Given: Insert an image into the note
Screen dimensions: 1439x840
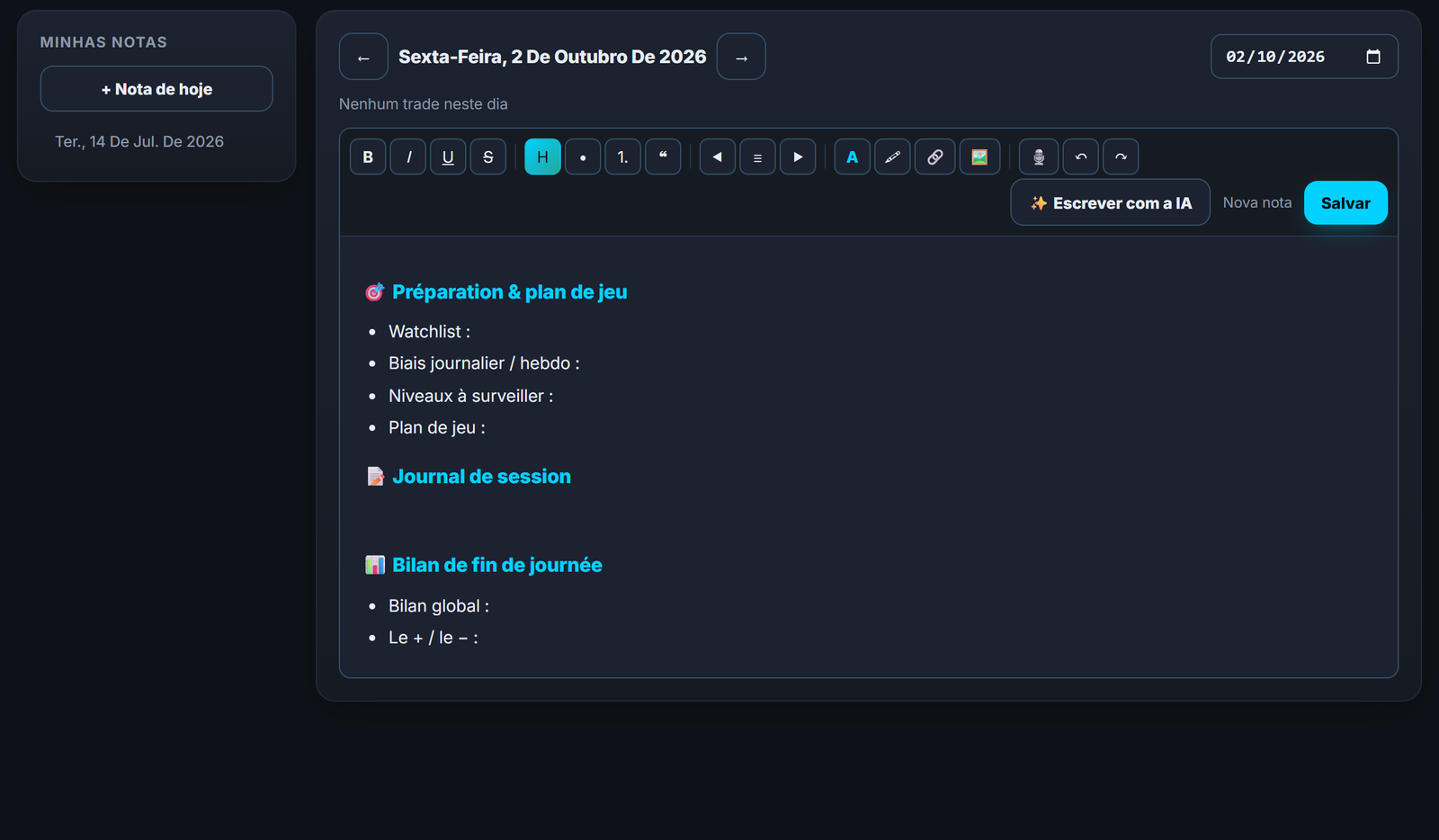Looking at the screenshot, I should point(979,156).
